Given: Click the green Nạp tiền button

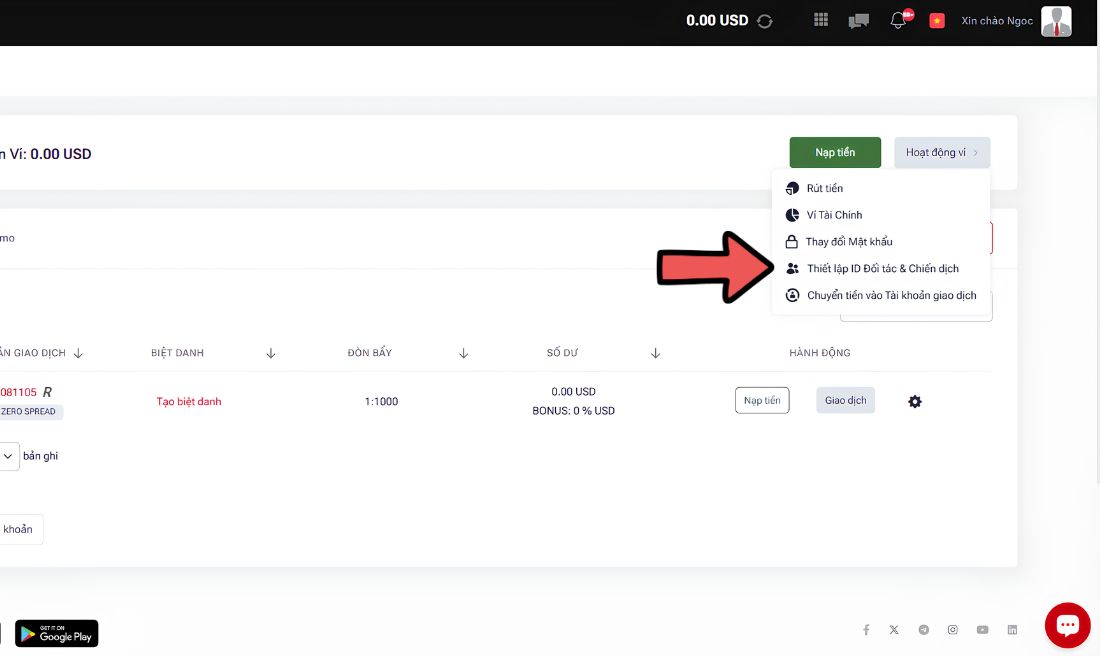Looking at the screenshot, I should pos(835,152).
